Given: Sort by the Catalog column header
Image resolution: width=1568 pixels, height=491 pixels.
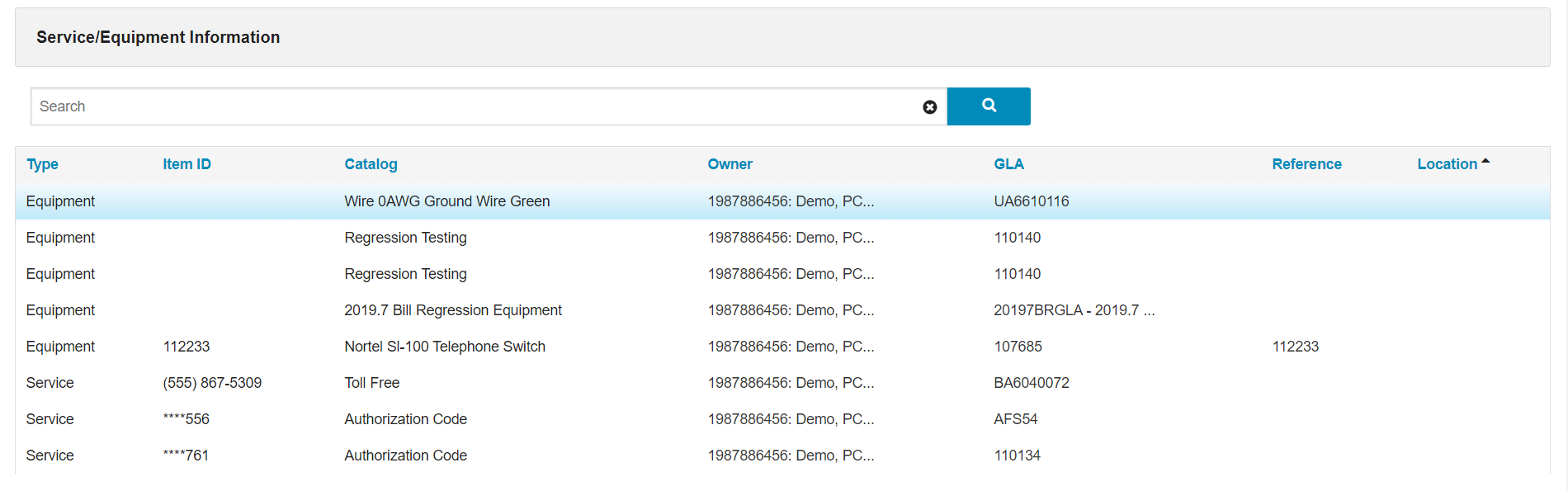Looking at the screenshot, I should click(371, 164).
